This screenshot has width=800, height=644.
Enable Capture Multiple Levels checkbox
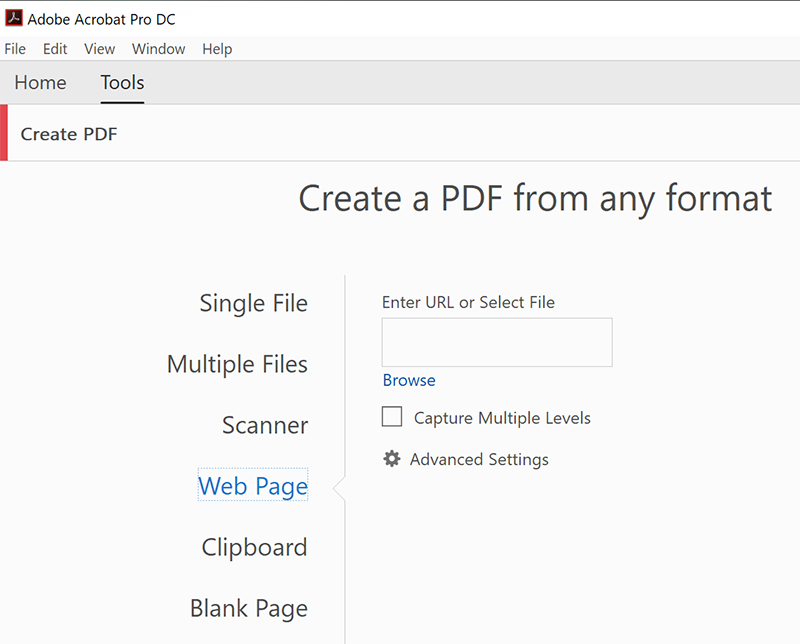392,416
